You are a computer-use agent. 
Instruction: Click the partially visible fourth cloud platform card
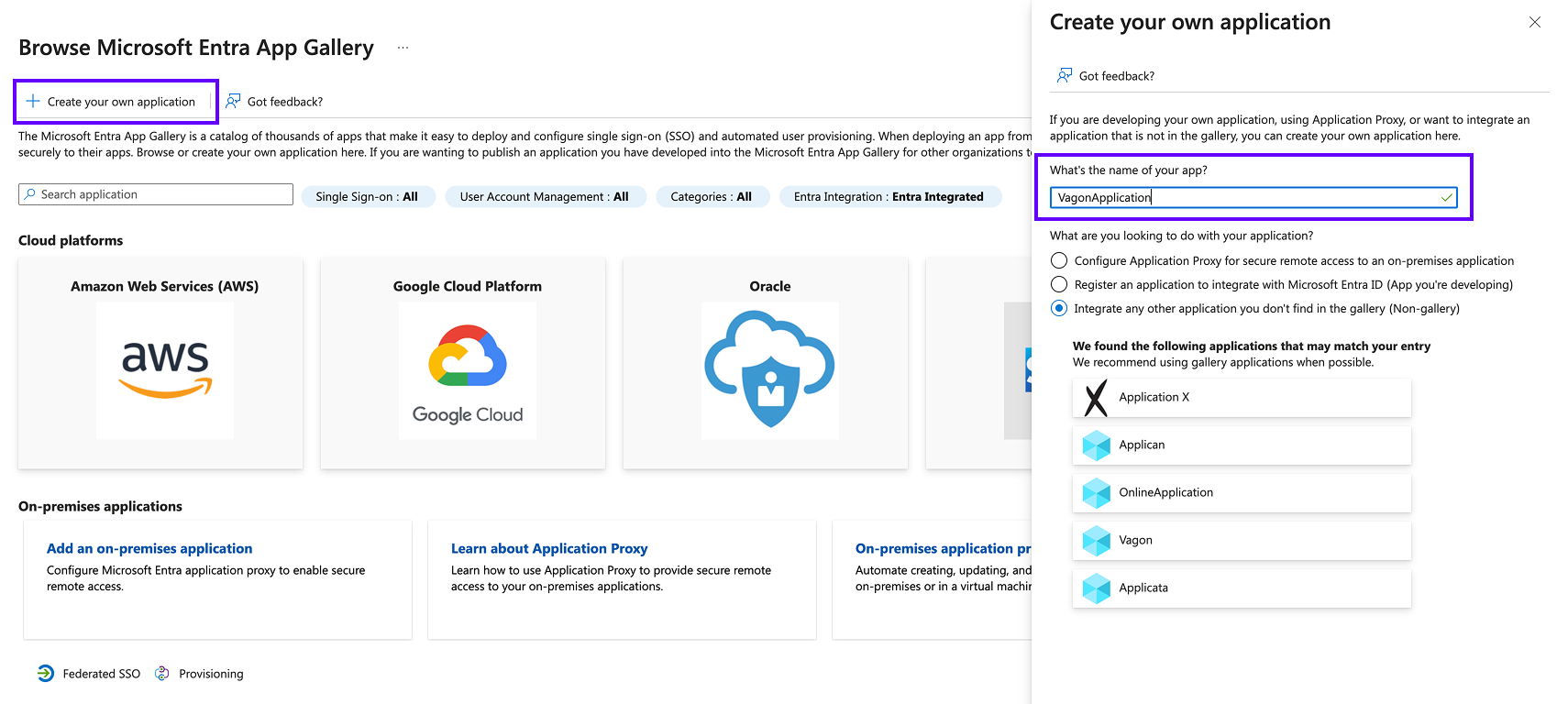pos(978,363)
